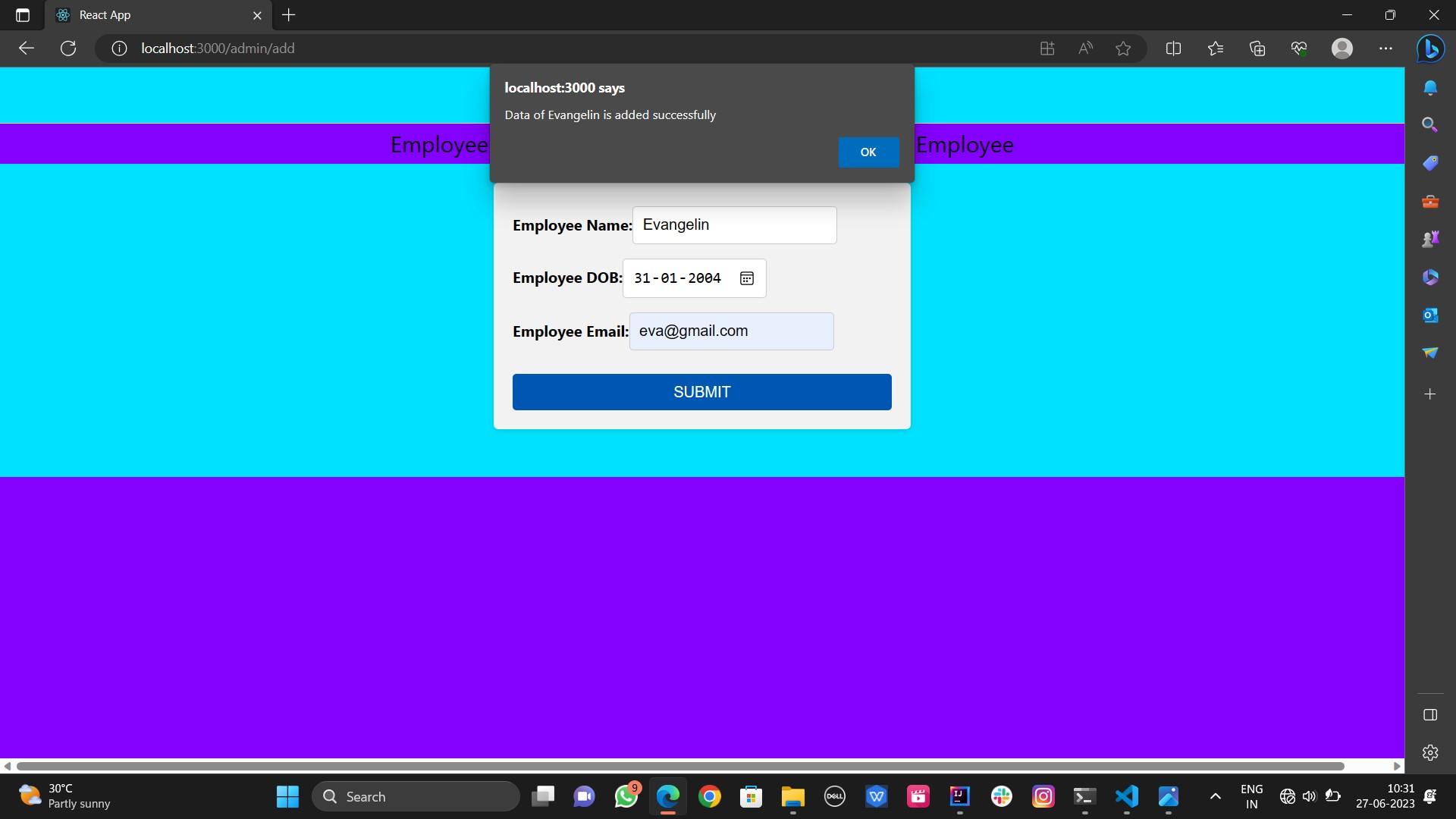Image resolution: width=1456 pixels, height=819 pixels.
Task: Open the Employee DOB date picker
Action: [747, 278]
